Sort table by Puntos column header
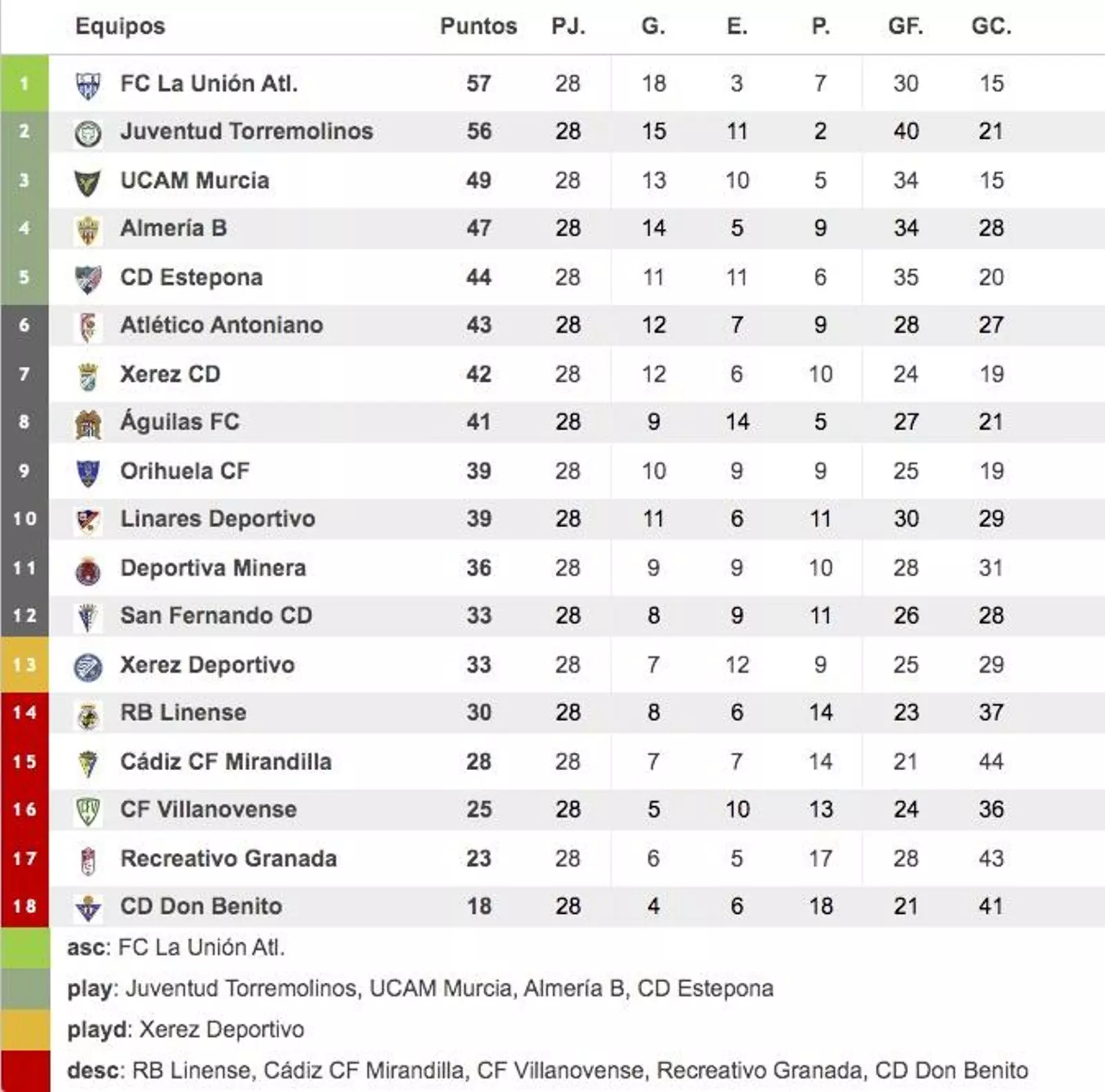1105x1092 pixels. pos(479,26)
